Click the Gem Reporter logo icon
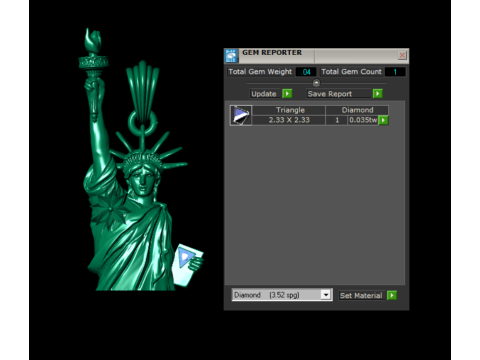Image resolution: width=480 pixels, height=360 pixels. coord(231,56)
